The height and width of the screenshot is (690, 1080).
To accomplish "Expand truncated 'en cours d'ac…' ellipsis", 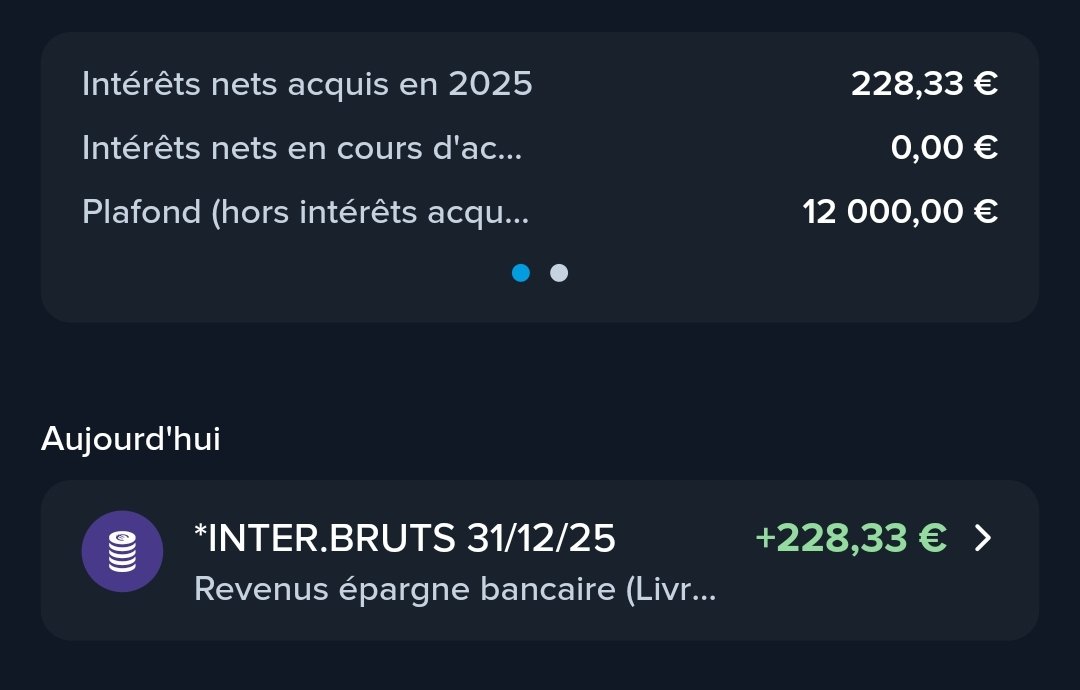I will [511, 150].
